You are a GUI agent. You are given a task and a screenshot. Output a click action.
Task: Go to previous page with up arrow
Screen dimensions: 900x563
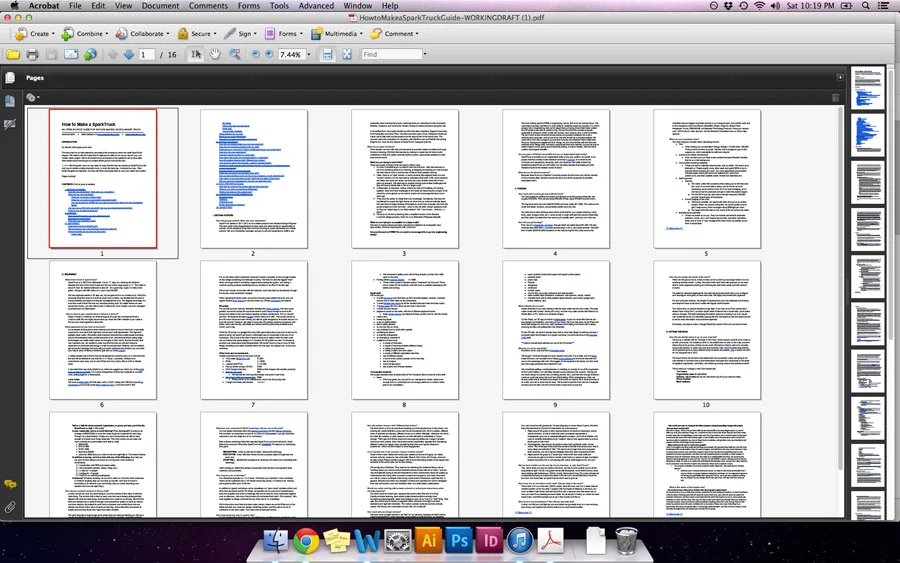(x=112, y=55)
